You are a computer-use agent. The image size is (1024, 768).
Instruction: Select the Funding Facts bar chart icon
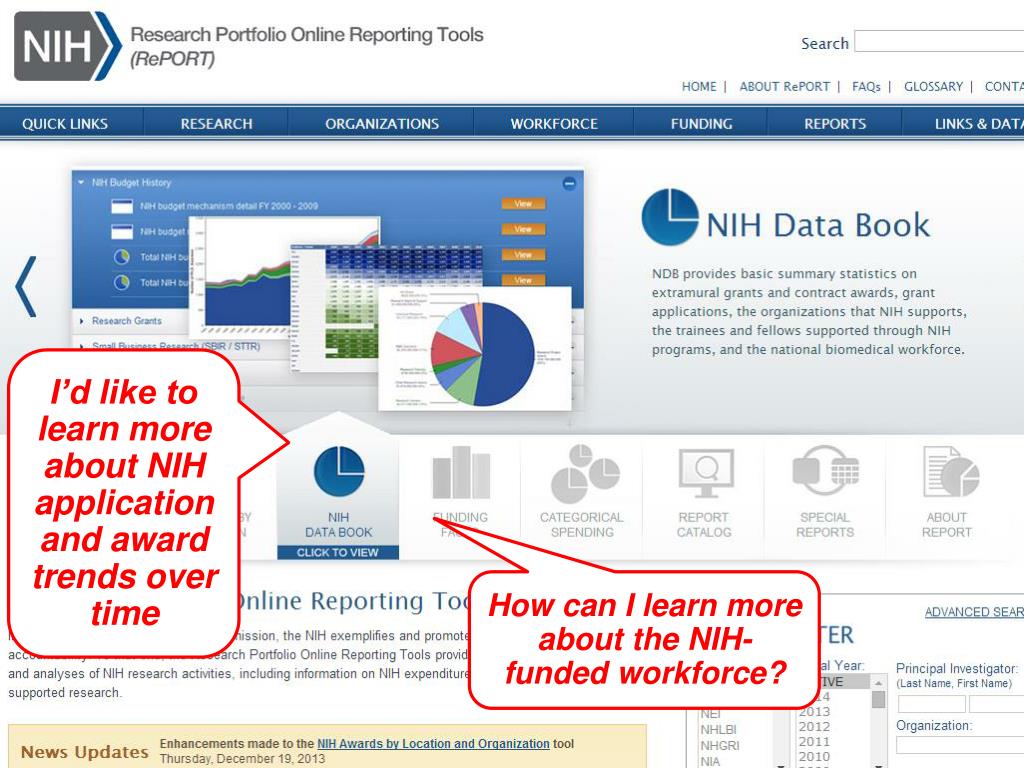(461, 472)
